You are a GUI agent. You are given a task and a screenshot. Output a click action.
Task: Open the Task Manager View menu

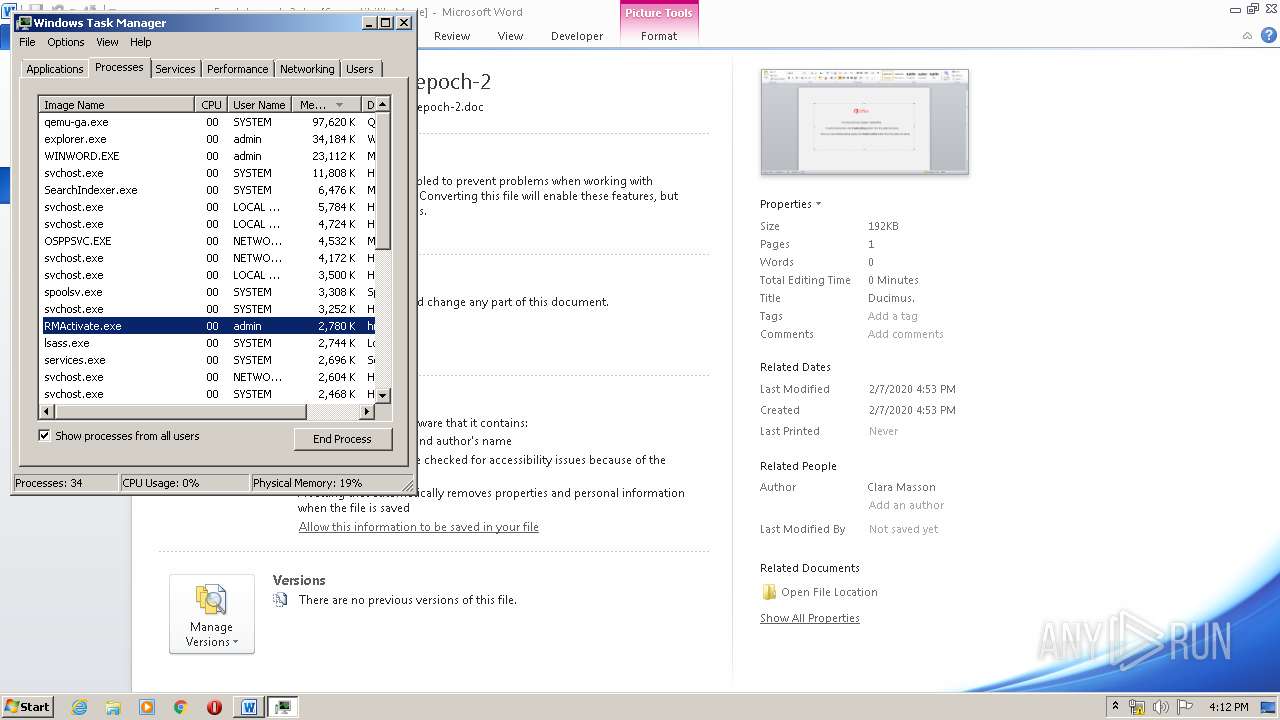tap(107, 42)
